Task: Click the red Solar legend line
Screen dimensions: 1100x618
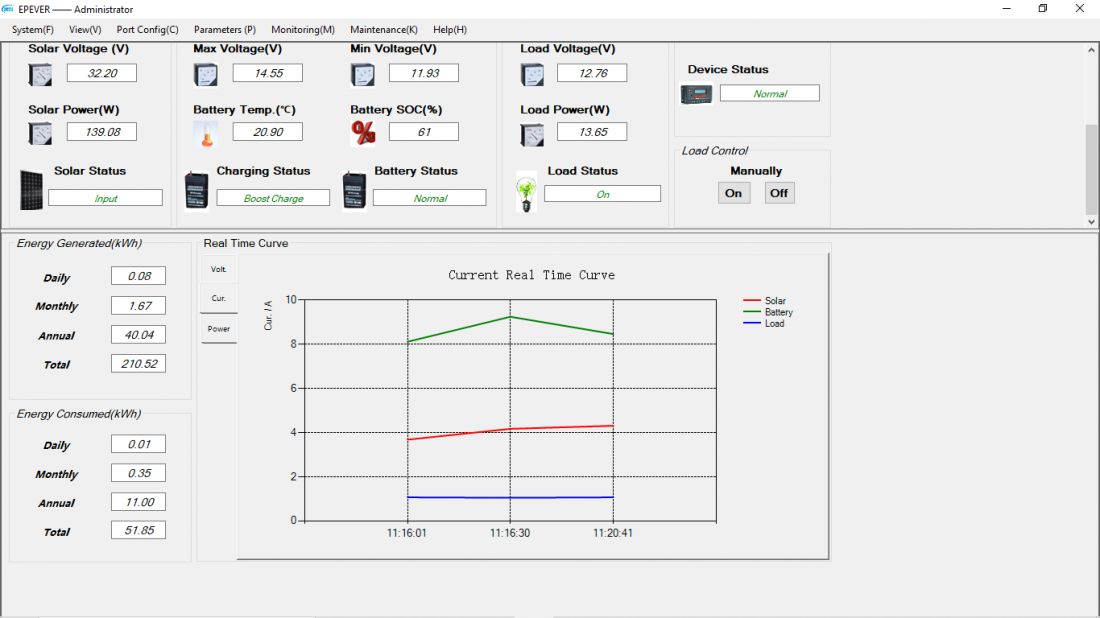Action: pos(752,300)
